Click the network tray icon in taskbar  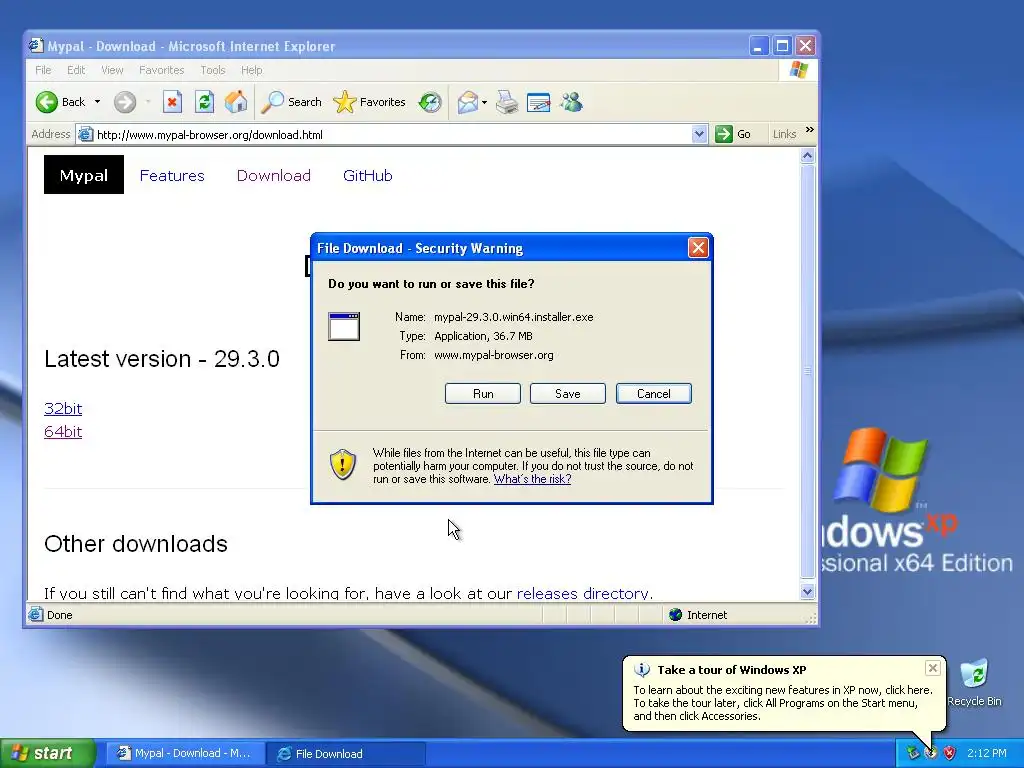[912, 753]
